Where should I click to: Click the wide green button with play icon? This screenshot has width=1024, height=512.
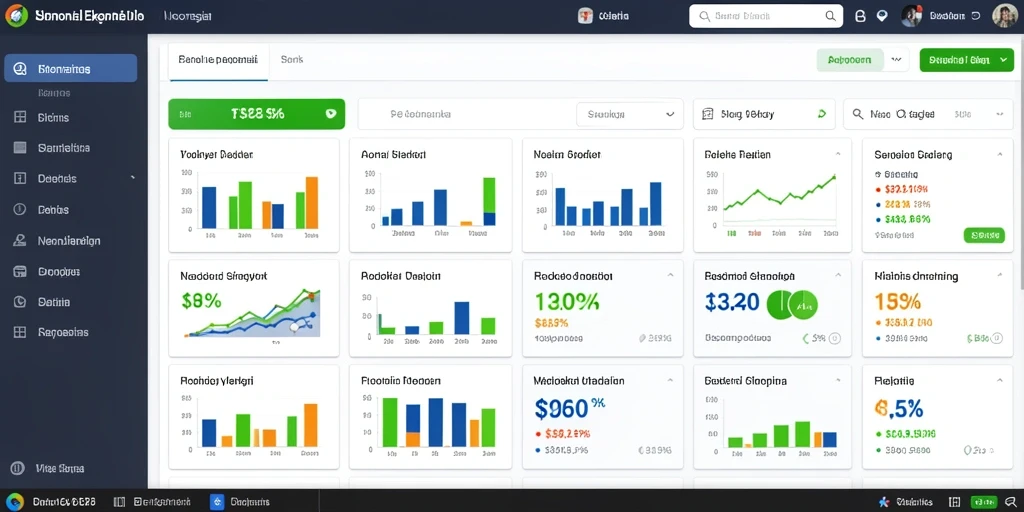tap(256, 114)
